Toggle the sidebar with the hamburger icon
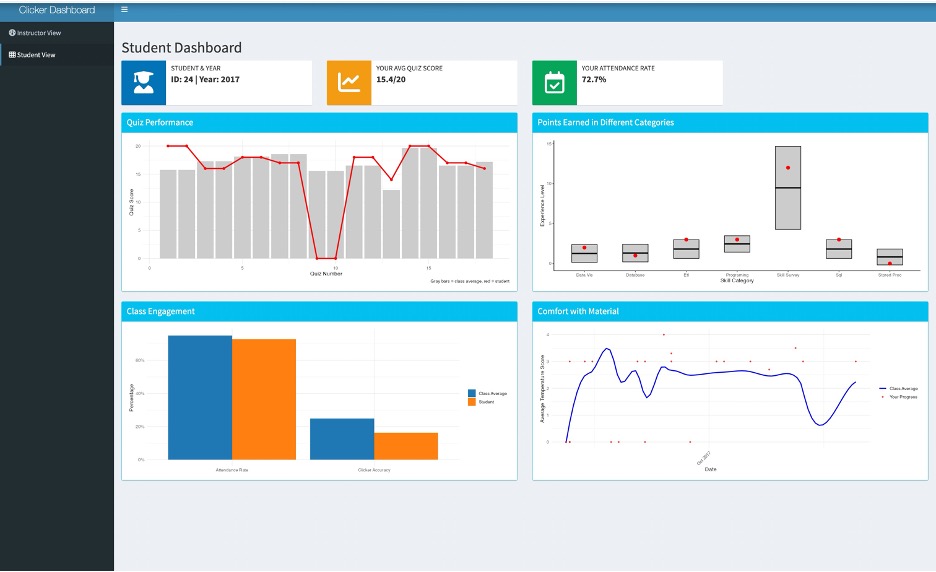This screenshot has height=572, width=936. pyautogui.click(x=124, y=10)
